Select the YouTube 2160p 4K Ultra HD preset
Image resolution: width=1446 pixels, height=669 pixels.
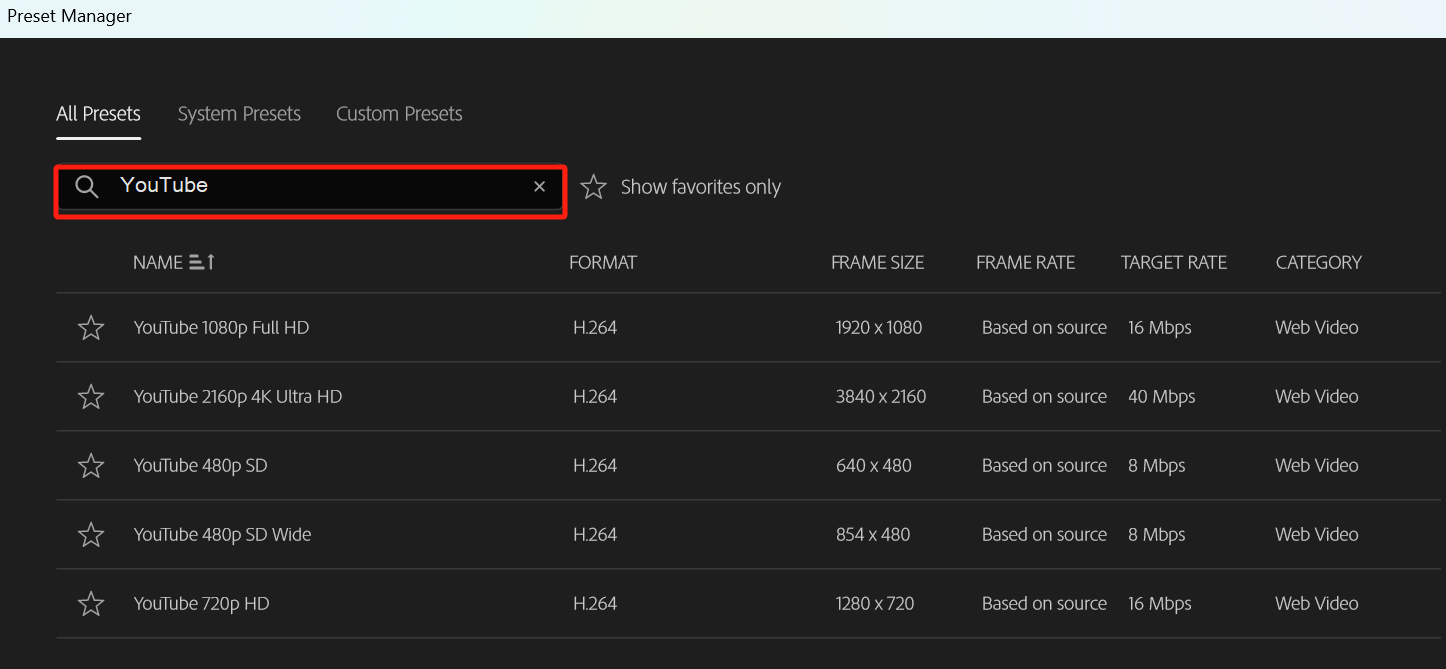tap(238, 397)
